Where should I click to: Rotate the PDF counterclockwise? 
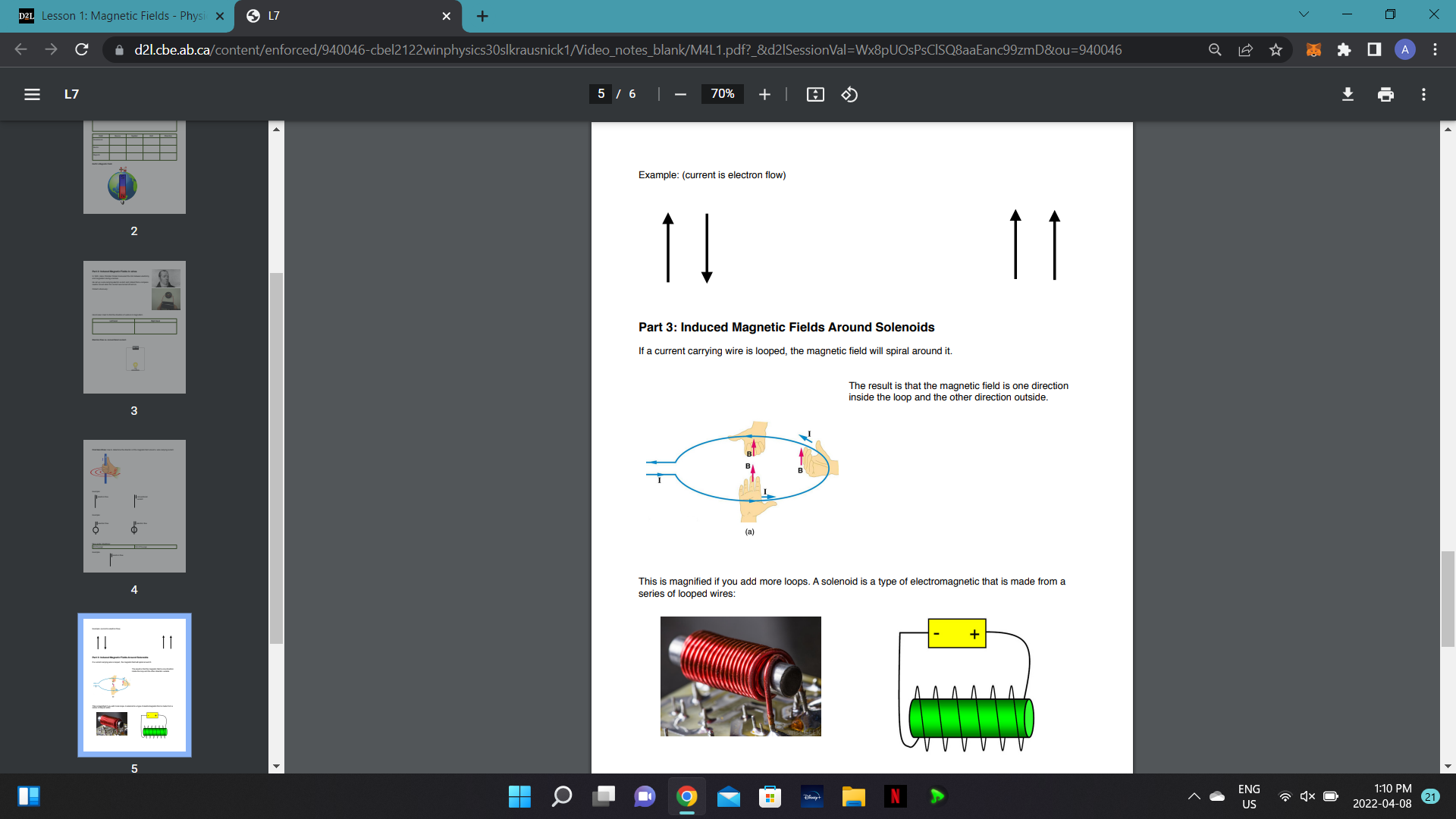849,94
